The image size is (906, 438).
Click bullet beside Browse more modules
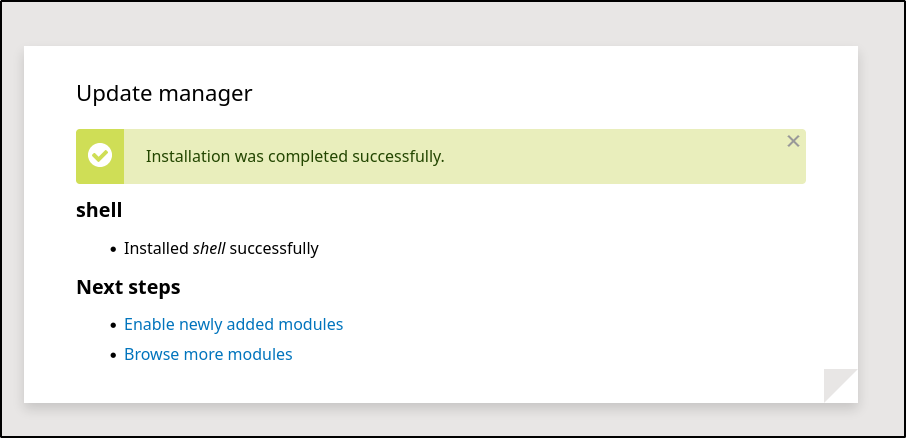tap(114, 355)
